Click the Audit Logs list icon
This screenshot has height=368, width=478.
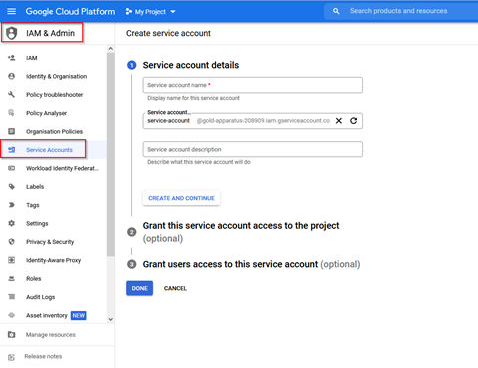point(12,297)
